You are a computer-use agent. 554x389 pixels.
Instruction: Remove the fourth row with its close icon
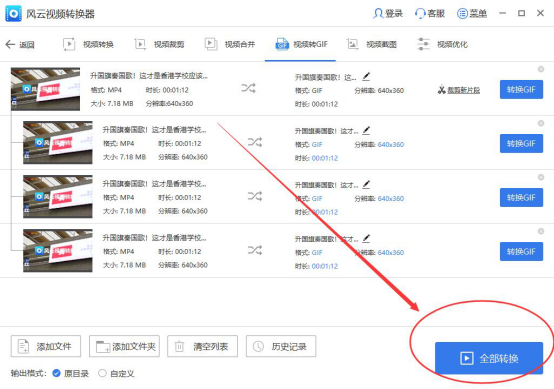pyautogui.click(x=541, y=231)
